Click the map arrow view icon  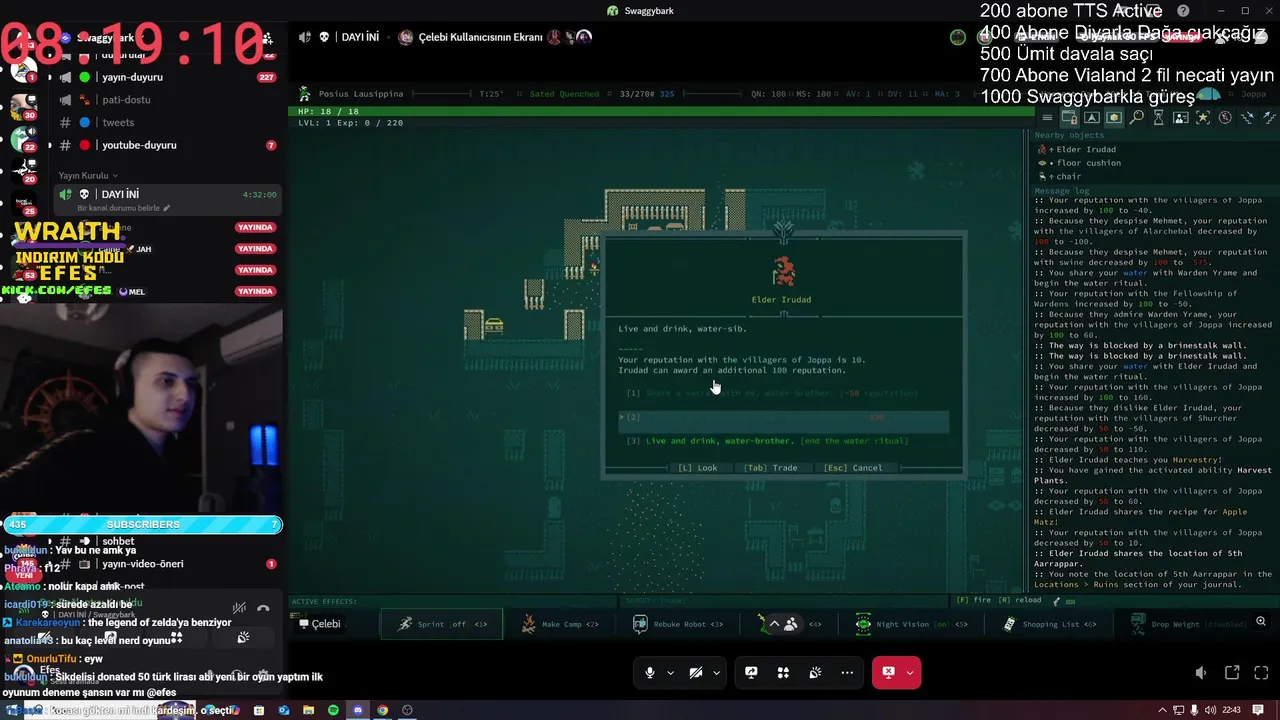[1092, 118]
